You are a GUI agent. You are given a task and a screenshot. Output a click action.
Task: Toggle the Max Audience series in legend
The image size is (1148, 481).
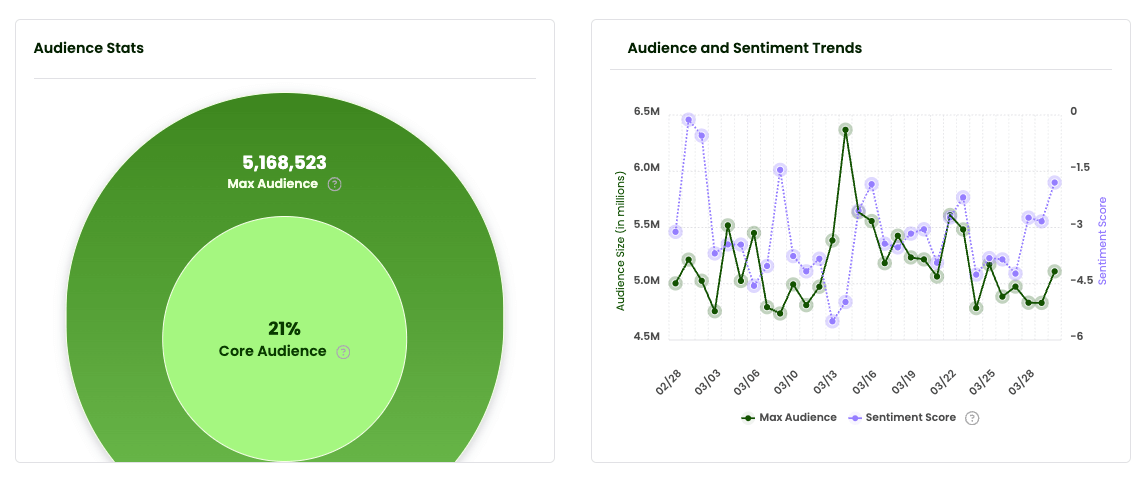coord(789,418)
